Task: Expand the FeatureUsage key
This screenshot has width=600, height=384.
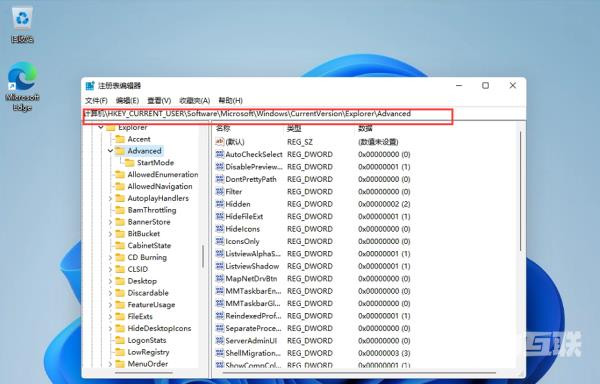Action: point(110,305)
